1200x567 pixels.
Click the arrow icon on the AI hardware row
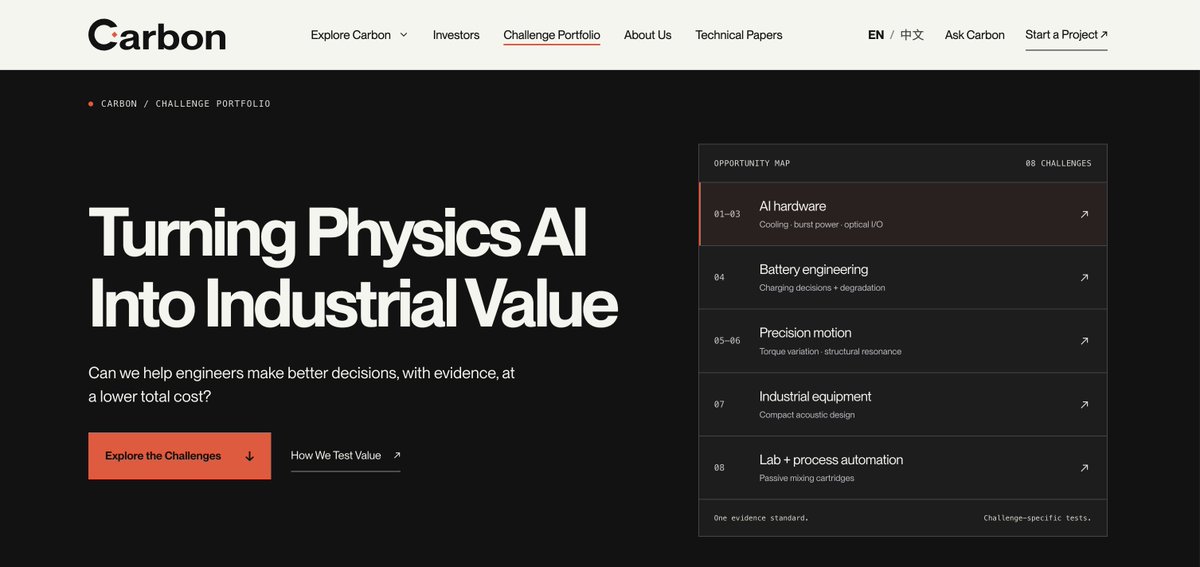click(1084, 214)
